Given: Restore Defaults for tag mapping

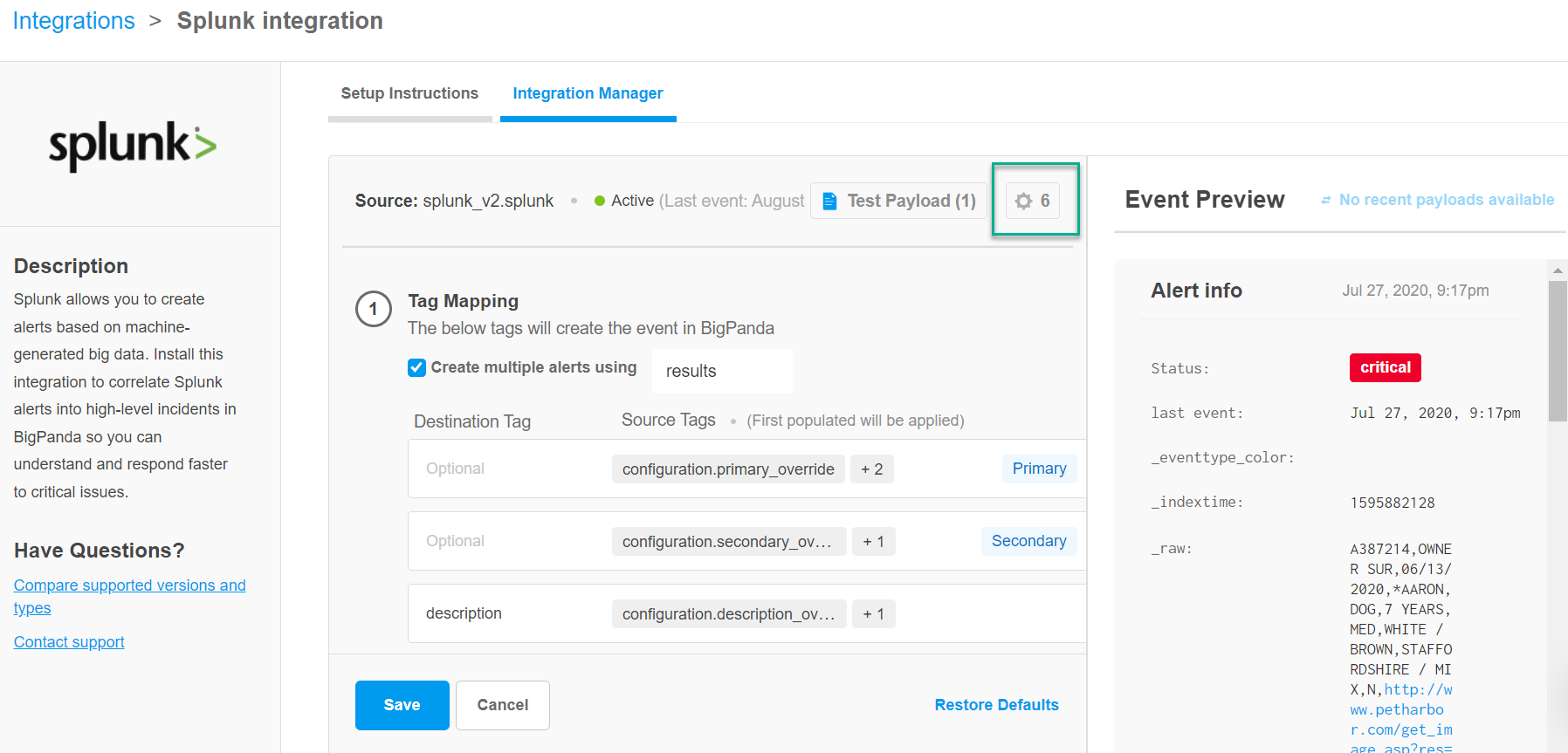Looking at the screenshot, I should click(x=996, y=705).
